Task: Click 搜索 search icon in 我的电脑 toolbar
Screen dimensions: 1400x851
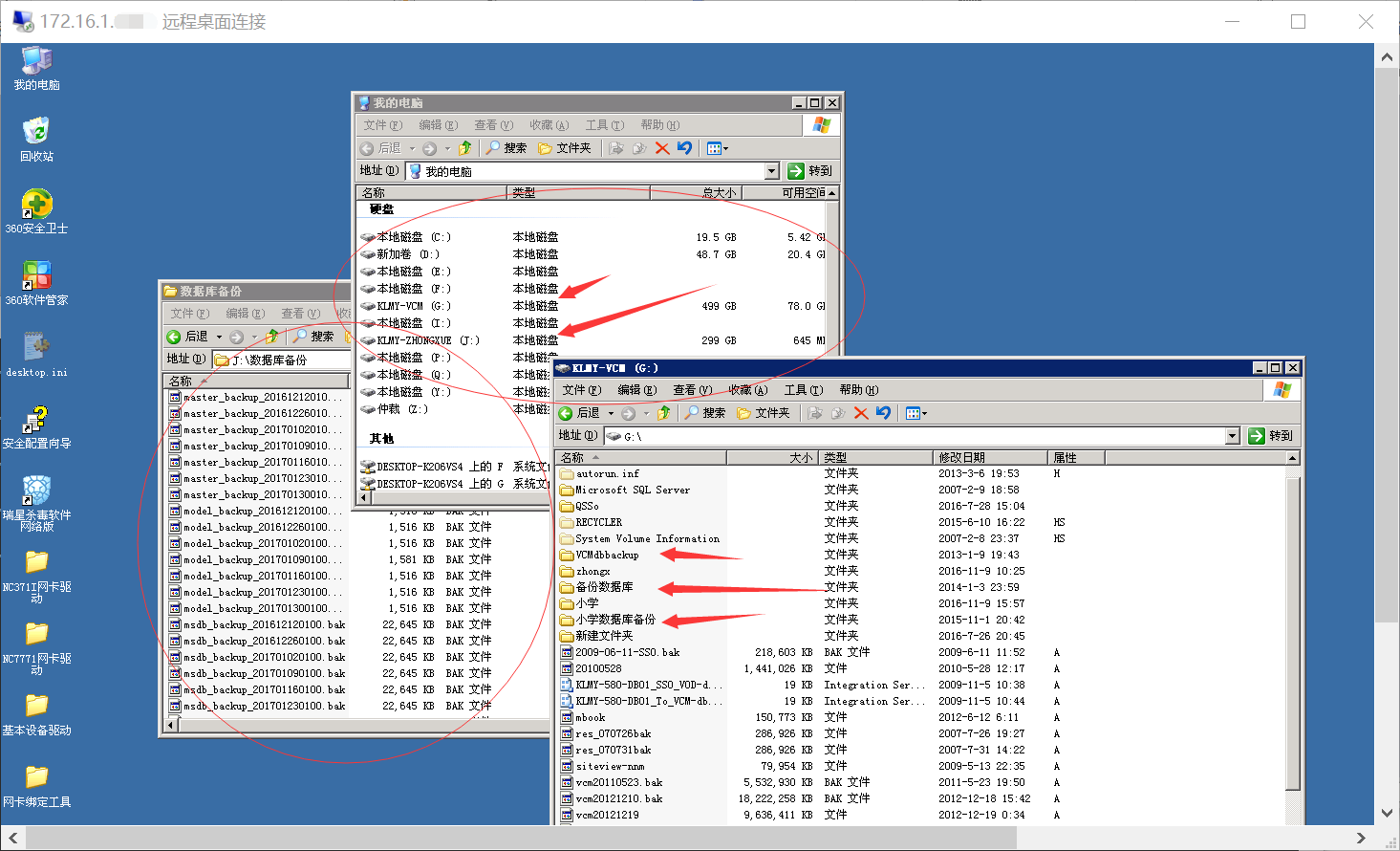Action: pos(506,148)
